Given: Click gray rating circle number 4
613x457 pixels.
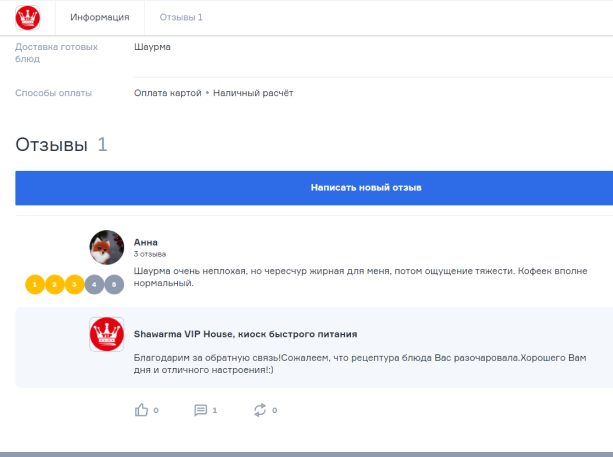Looking at the screenshot, I should [94, 284].
